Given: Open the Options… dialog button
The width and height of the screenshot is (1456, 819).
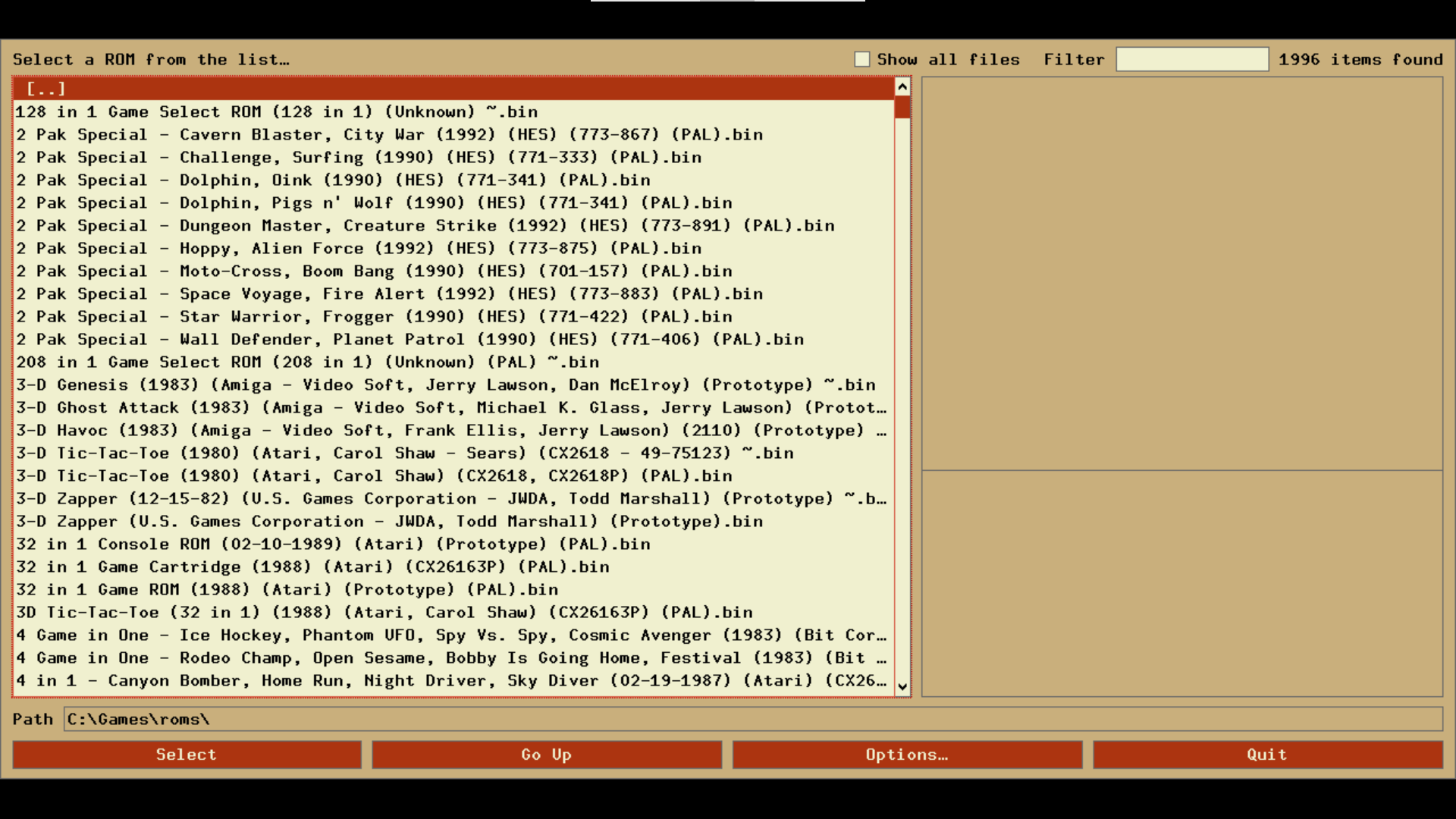Looking at the screenshot, I should tap(907, 755).
